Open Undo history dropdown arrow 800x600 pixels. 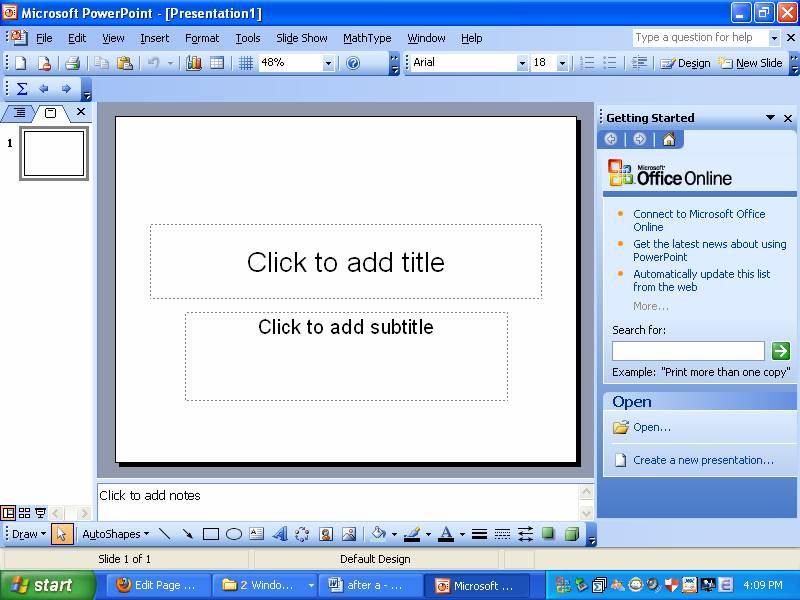point(170,63)
